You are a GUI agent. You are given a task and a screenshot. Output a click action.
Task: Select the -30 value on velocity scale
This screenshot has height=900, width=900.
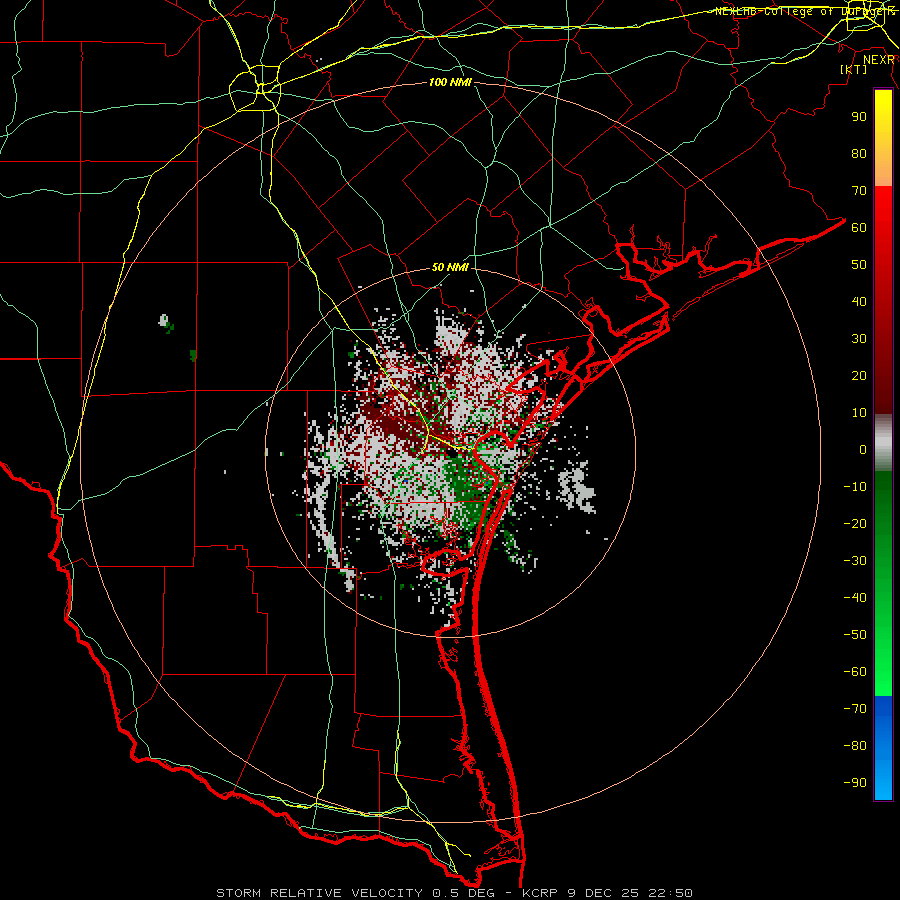(x=855, y=561)
